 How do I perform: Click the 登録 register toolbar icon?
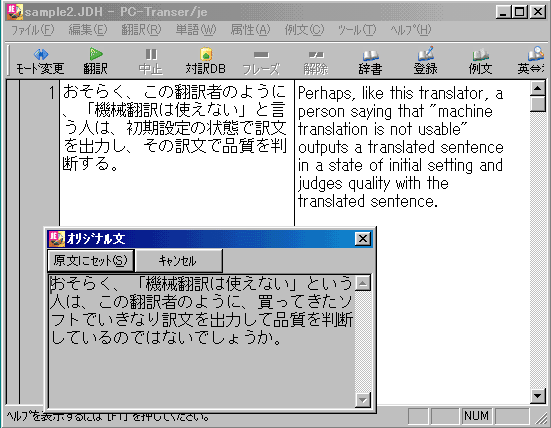426,61
